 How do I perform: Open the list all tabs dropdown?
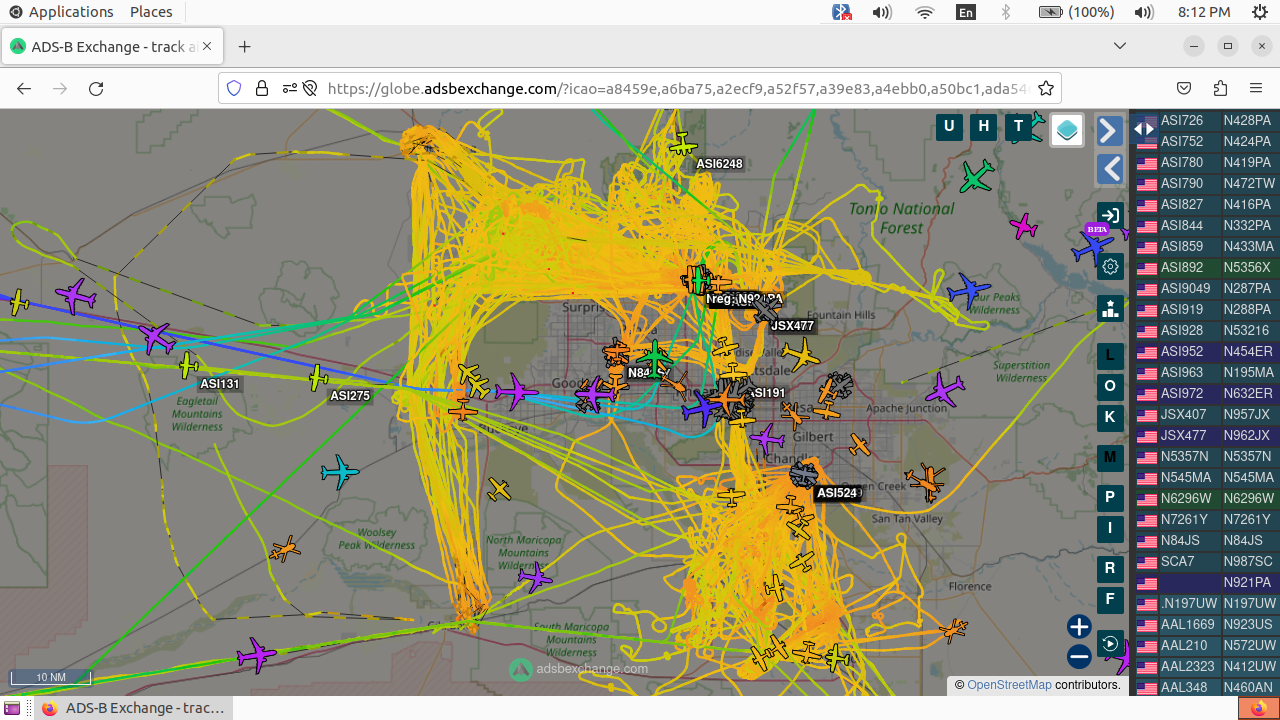[1120, 46]
